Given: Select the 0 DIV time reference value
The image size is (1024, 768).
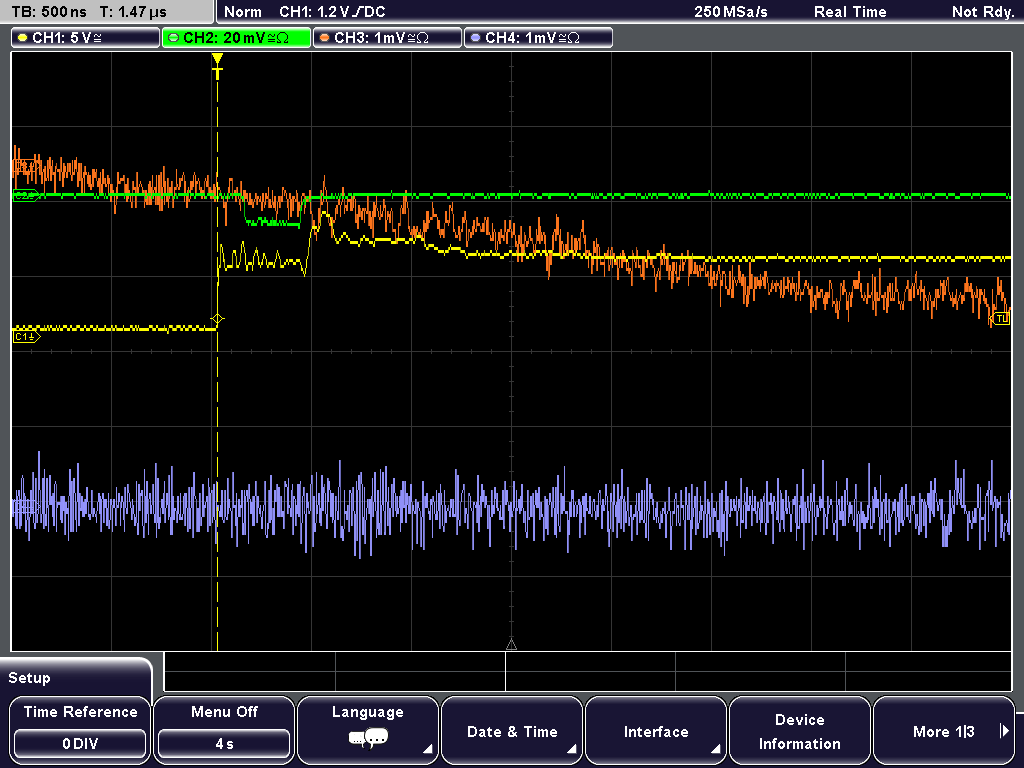Looking at the screenshot, I should coord(80,744).
